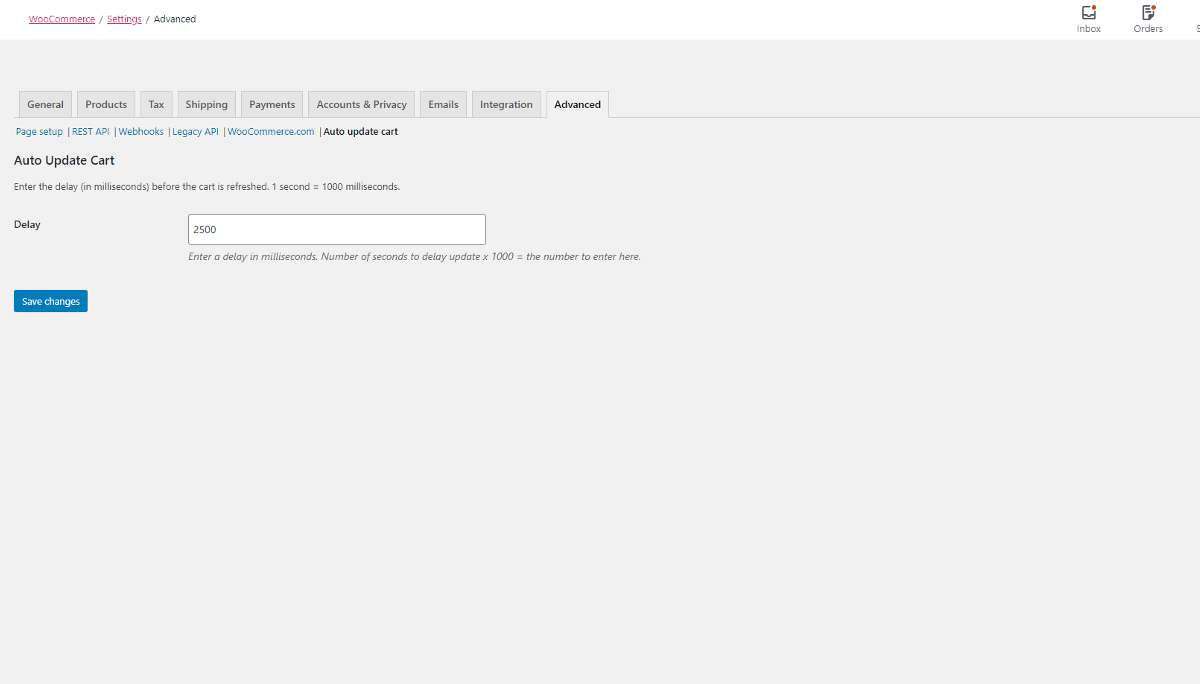Open the Webhooks section
The image size is (1200, 684).
point(141,131)
